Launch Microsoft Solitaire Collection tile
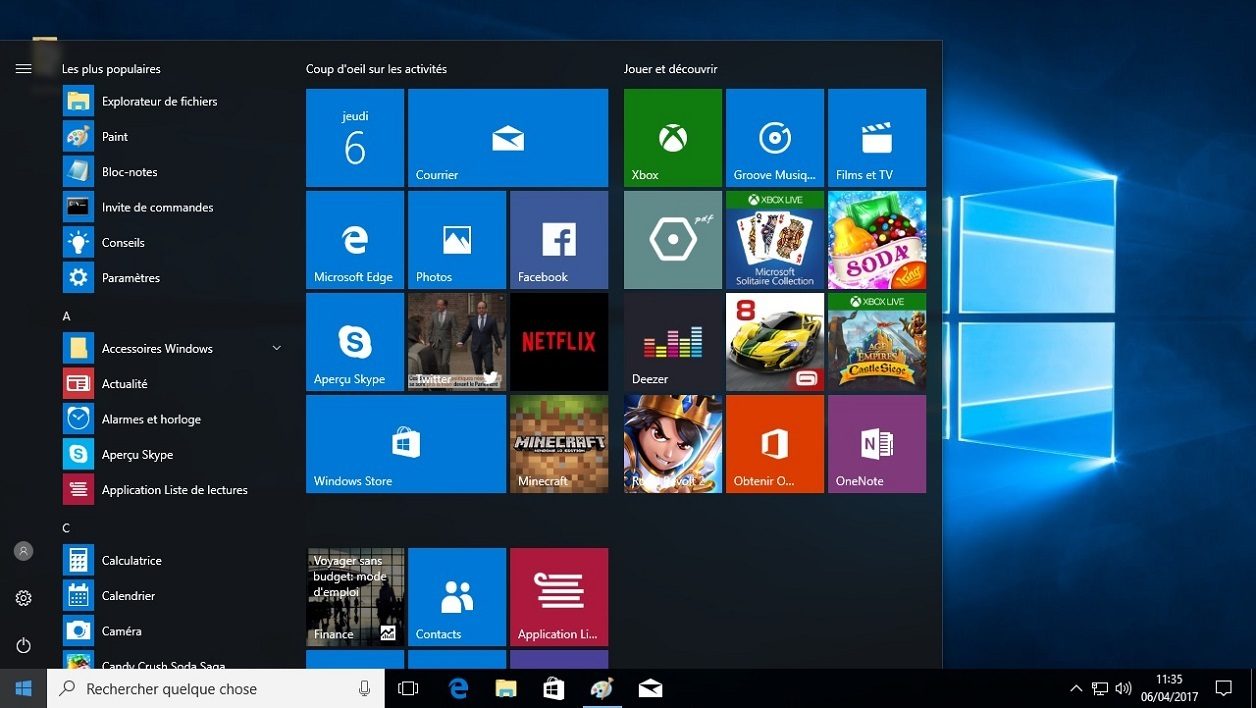Screen dimensions: 1256x708 775,240
